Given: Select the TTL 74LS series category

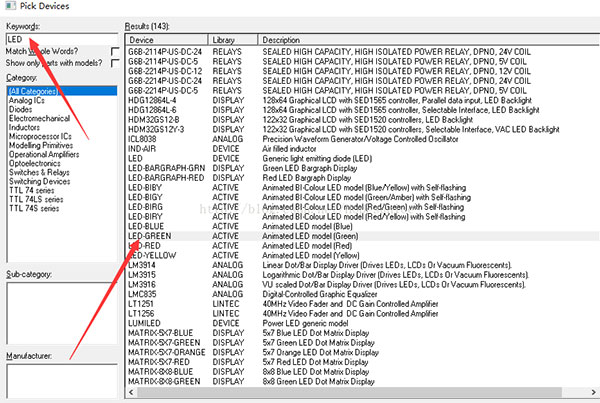Looking at the screenshot, I should coord(36,199).
